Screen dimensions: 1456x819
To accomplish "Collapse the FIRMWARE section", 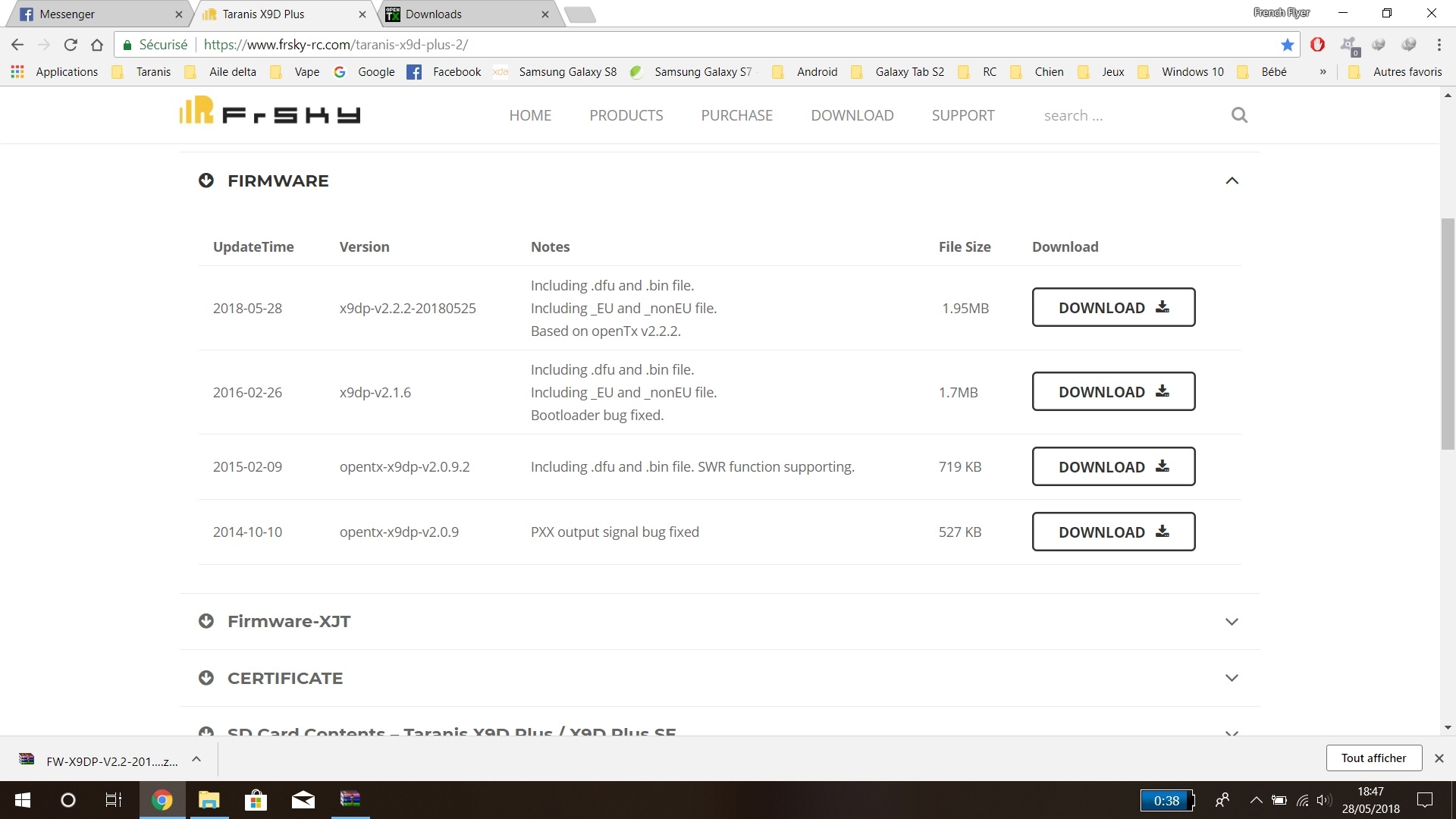I will [1232, 180].
